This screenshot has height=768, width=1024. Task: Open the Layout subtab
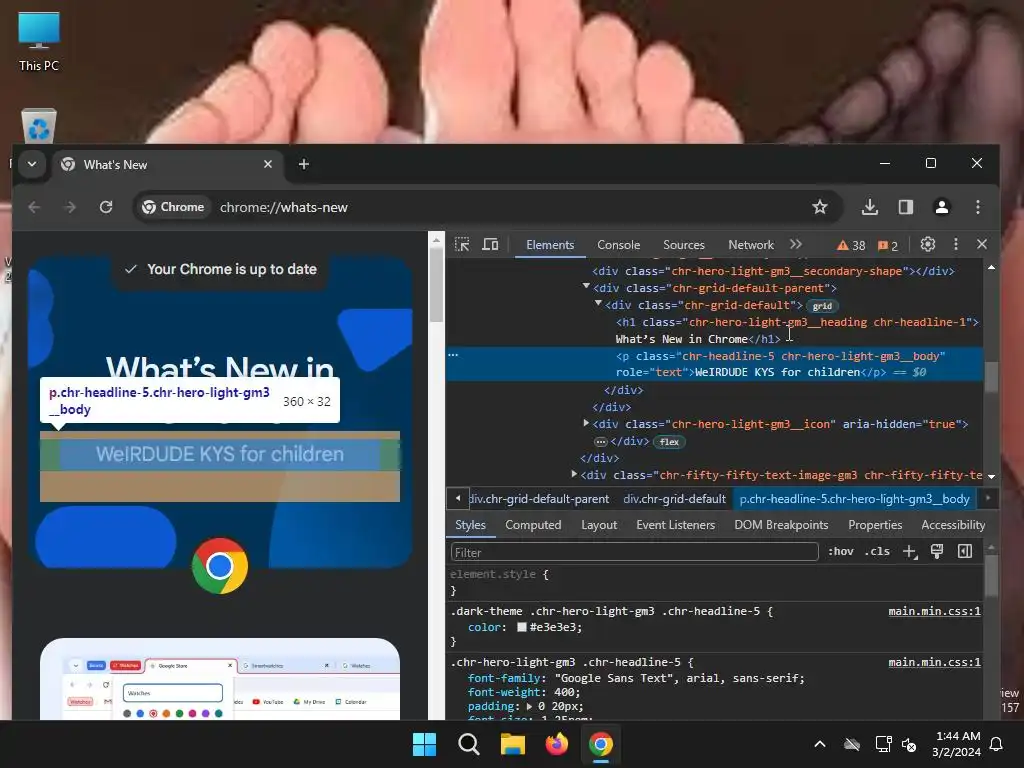click(x=599, y=525)
